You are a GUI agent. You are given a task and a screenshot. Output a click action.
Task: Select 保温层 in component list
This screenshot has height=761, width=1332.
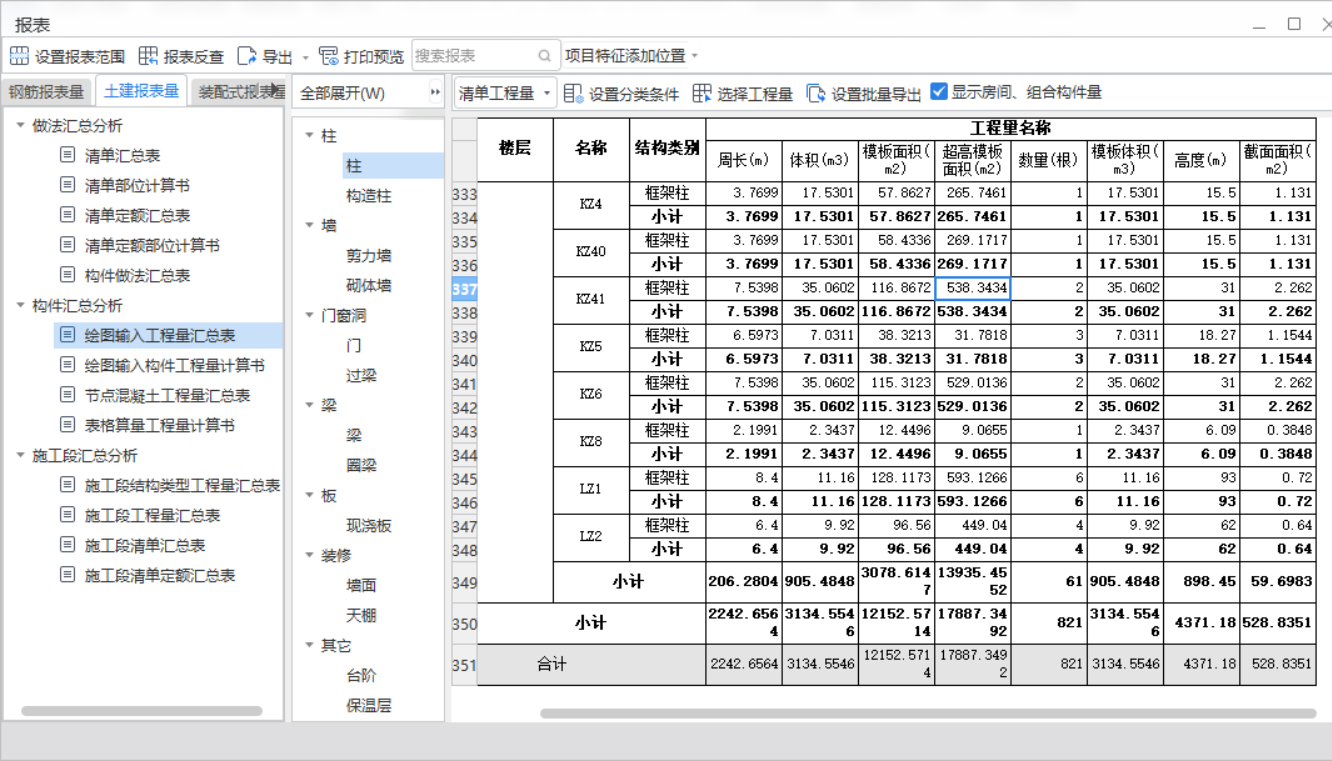369,706
